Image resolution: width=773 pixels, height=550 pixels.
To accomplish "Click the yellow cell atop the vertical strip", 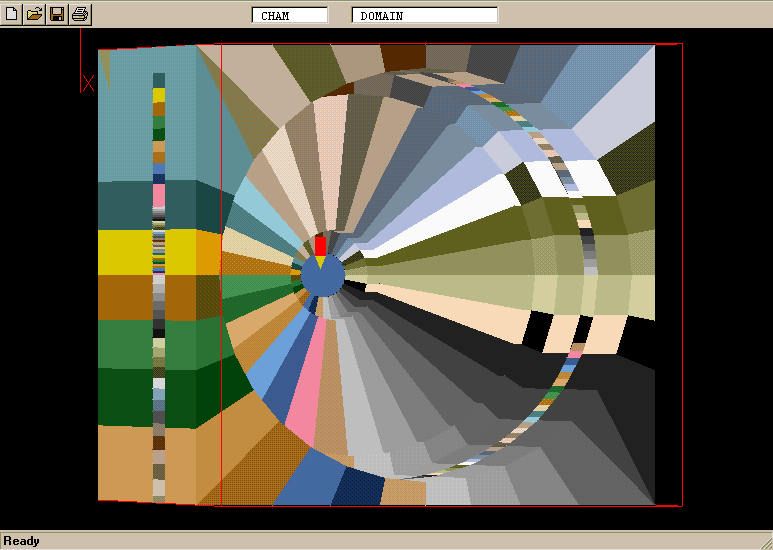I will click(159, 95).
